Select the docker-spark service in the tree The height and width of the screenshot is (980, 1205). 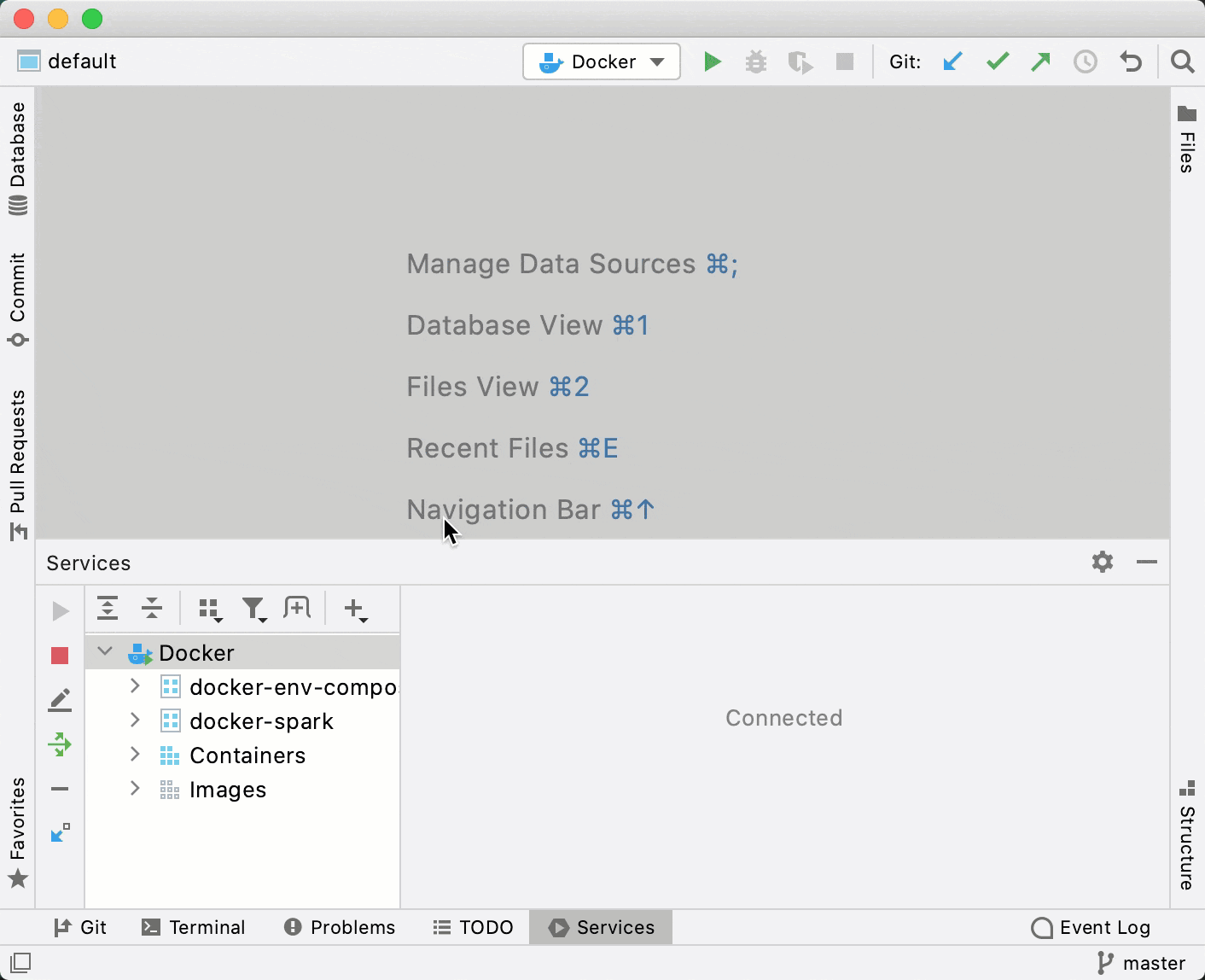click(x=261, y=720)
